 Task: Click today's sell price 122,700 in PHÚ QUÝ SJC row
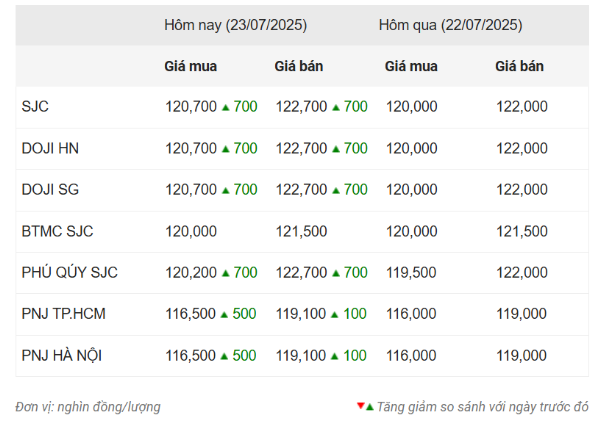[301, 273]
